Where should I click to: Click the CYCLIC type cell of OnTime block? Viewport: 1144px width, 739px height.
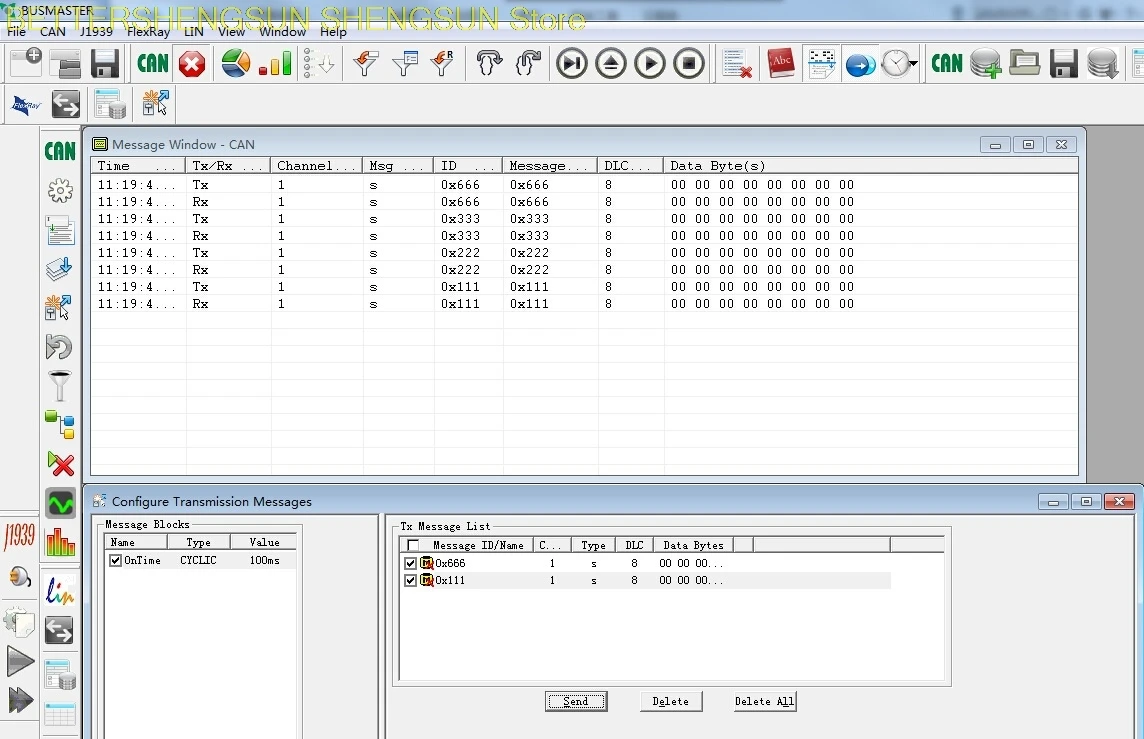pyautogui.click(x=198, y=560)
